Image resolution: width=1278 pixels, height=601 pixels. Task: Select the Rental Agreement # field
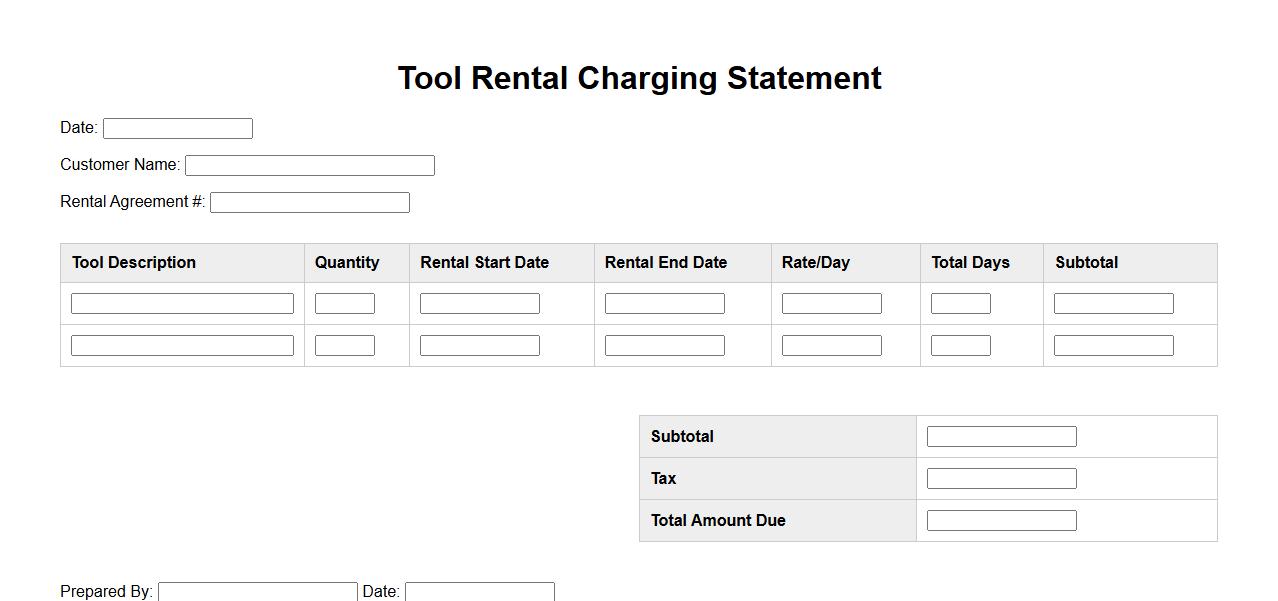click(x=310, y=202)
